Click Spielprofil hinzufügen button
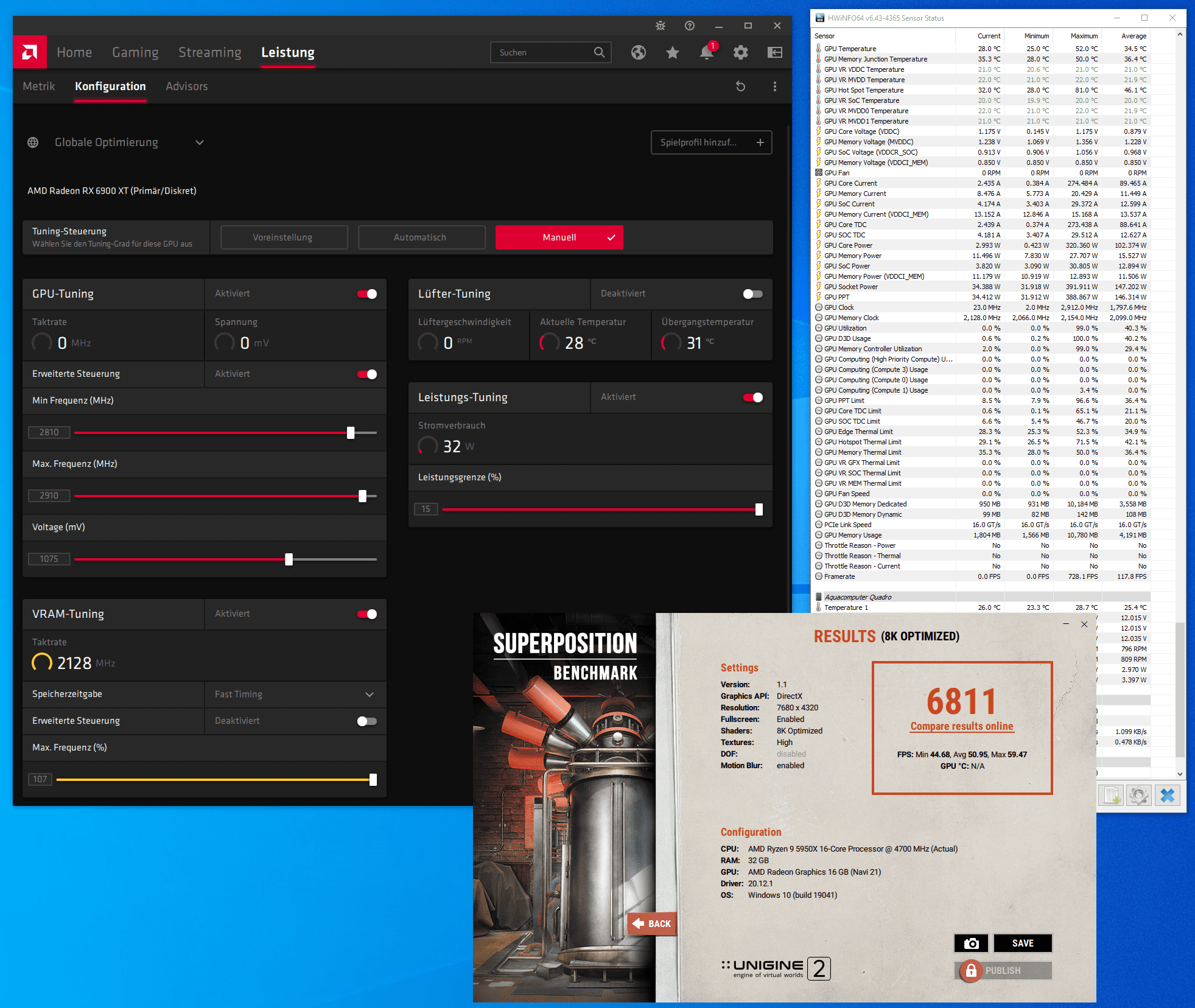1195x1008 pixels. point(712,142)
